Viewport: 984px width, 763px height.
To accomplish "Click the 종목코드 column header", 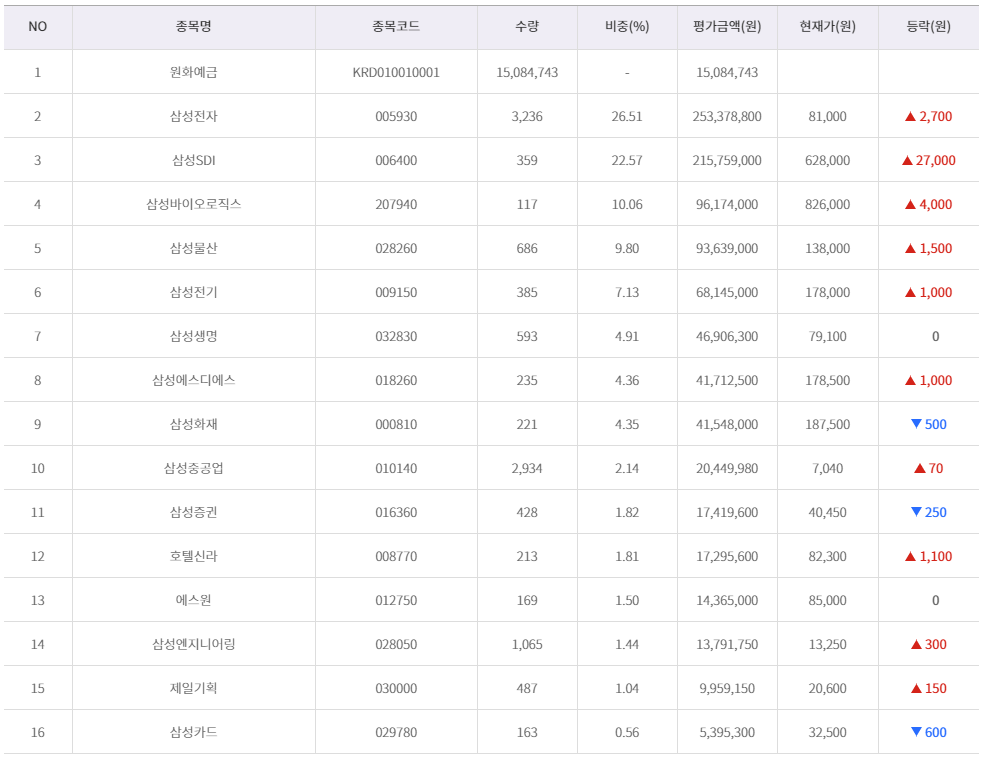I will coord(396,26).
